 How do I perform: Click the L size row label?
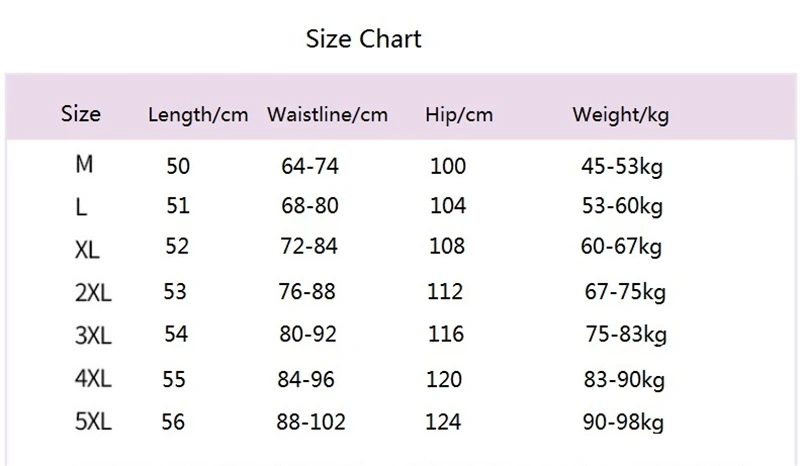point(81,207)
